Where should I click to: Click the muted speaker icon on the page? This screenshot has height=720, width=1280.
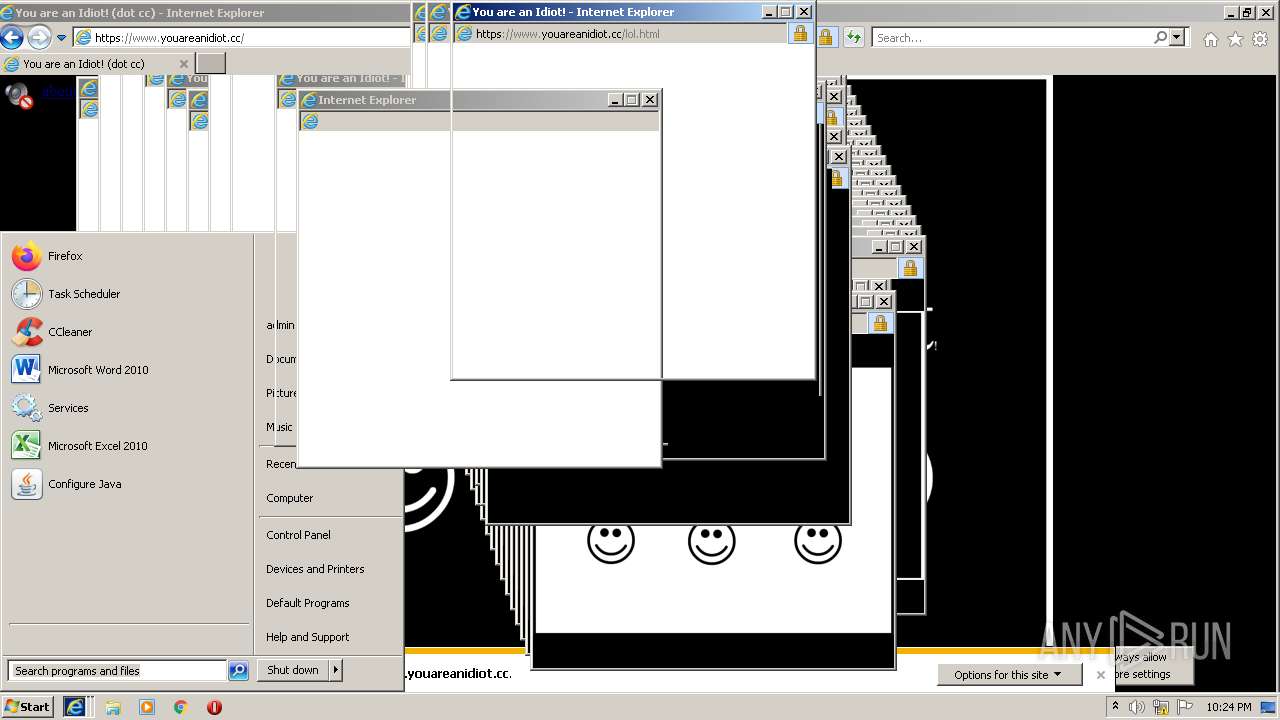click(19, 95)
